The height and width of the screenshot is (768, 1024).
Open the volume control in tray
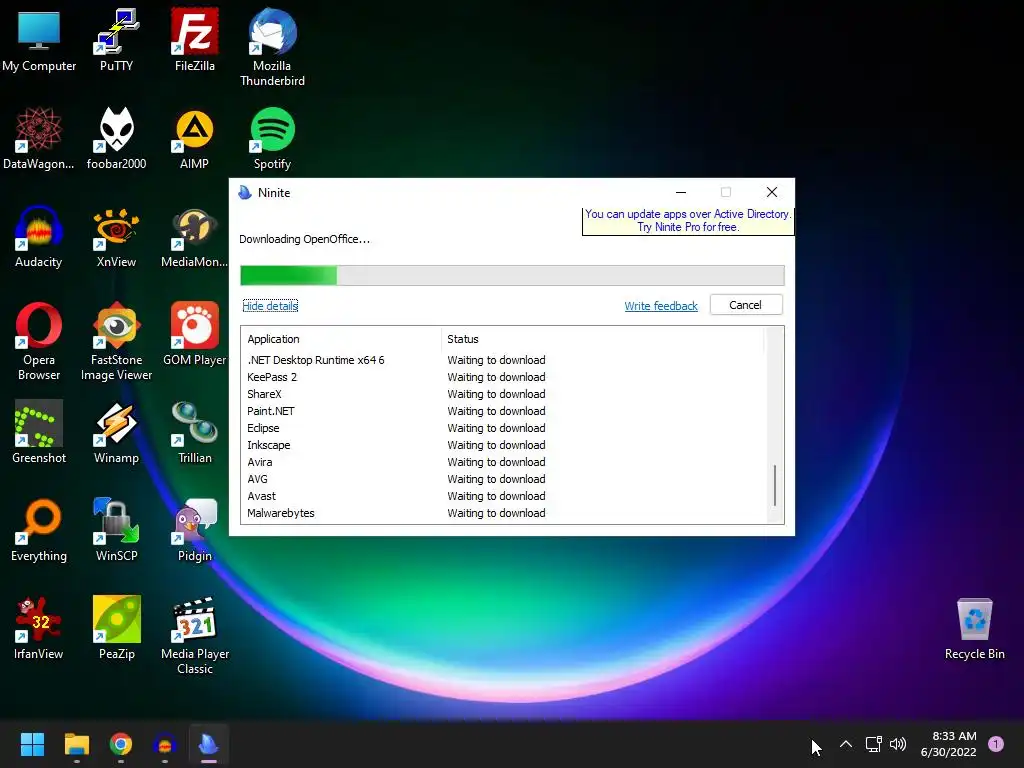898,744
